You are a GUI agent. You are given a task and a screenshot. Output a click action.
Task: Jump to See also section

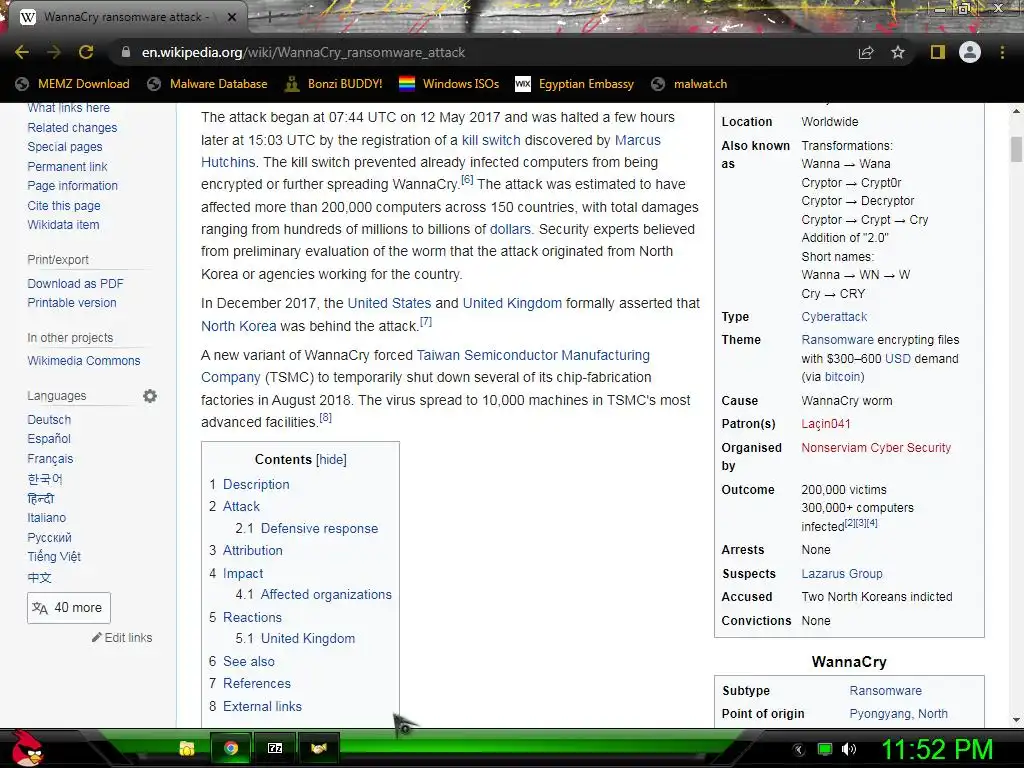point(249,662)
